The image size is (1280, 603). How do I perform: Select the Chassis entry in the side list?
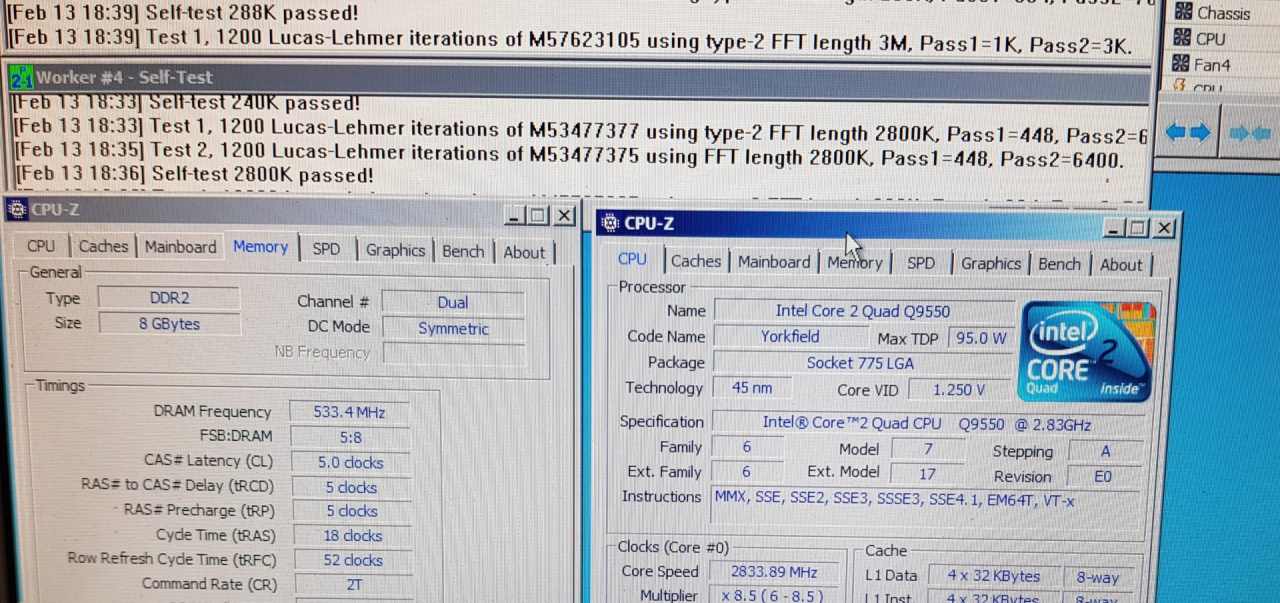tap(1223, 13)
